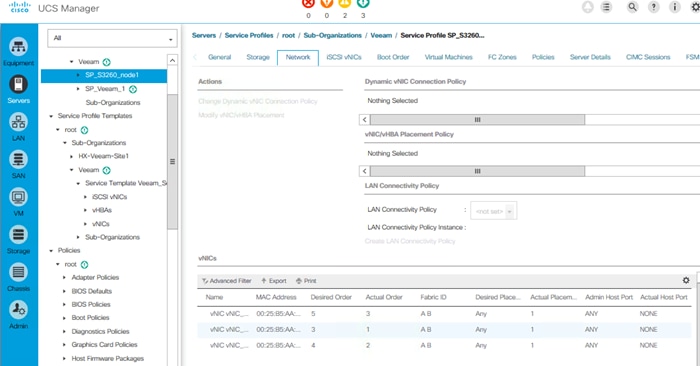Sort by Fabric ID column header
700x366 pixels.
click(x=433, y=297)
